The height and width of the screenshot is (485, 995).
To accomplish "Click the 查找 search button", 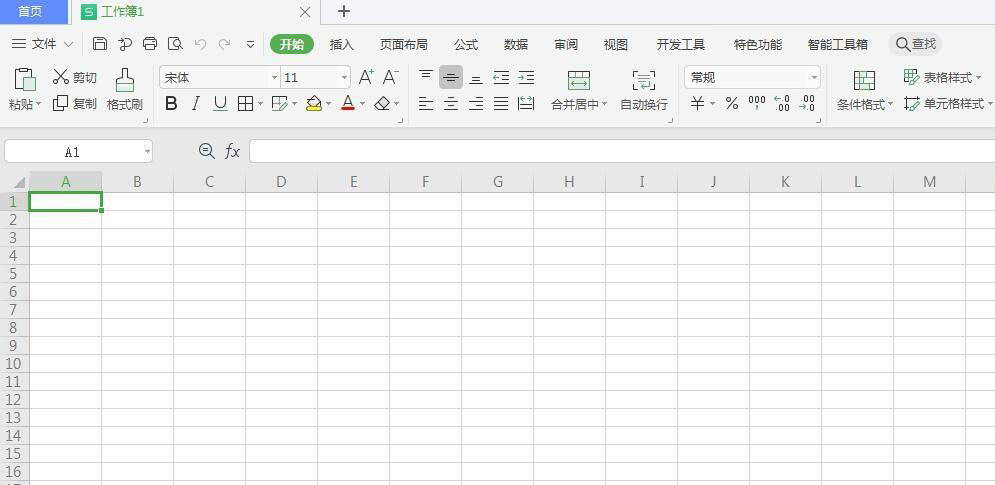I will pyautogui.click(x=915, y=44).
